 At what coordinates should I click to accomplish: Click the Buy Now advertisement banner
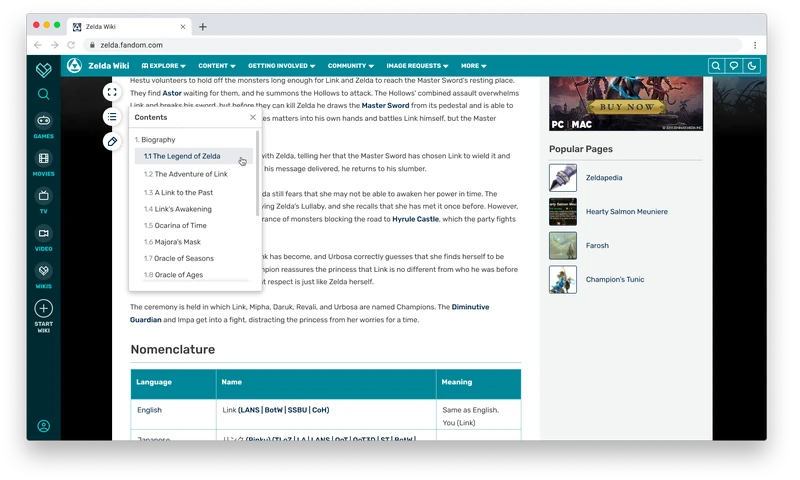[626, 104]
